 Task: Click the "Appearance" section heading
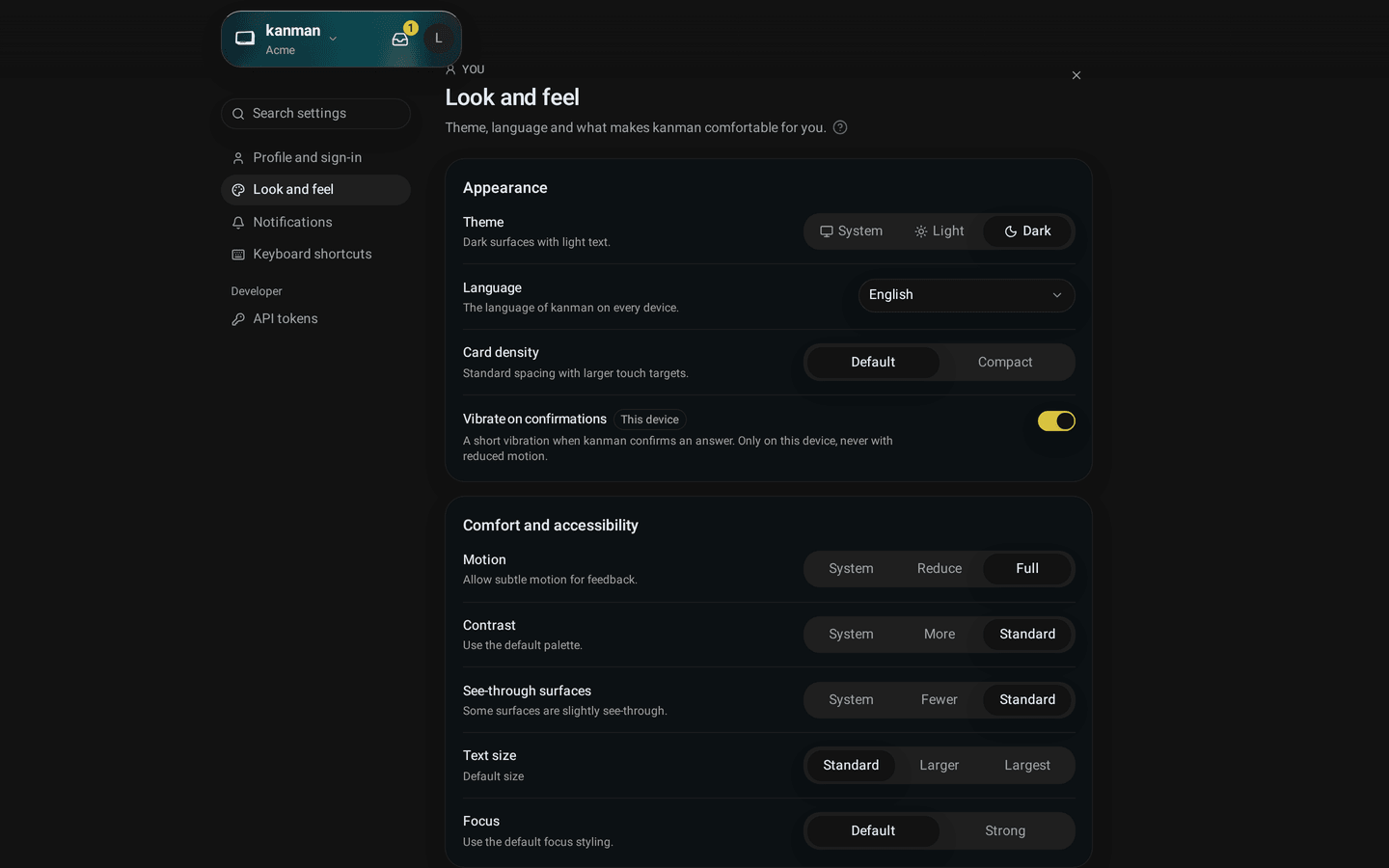pyautogui.click(x=505, y=188)
